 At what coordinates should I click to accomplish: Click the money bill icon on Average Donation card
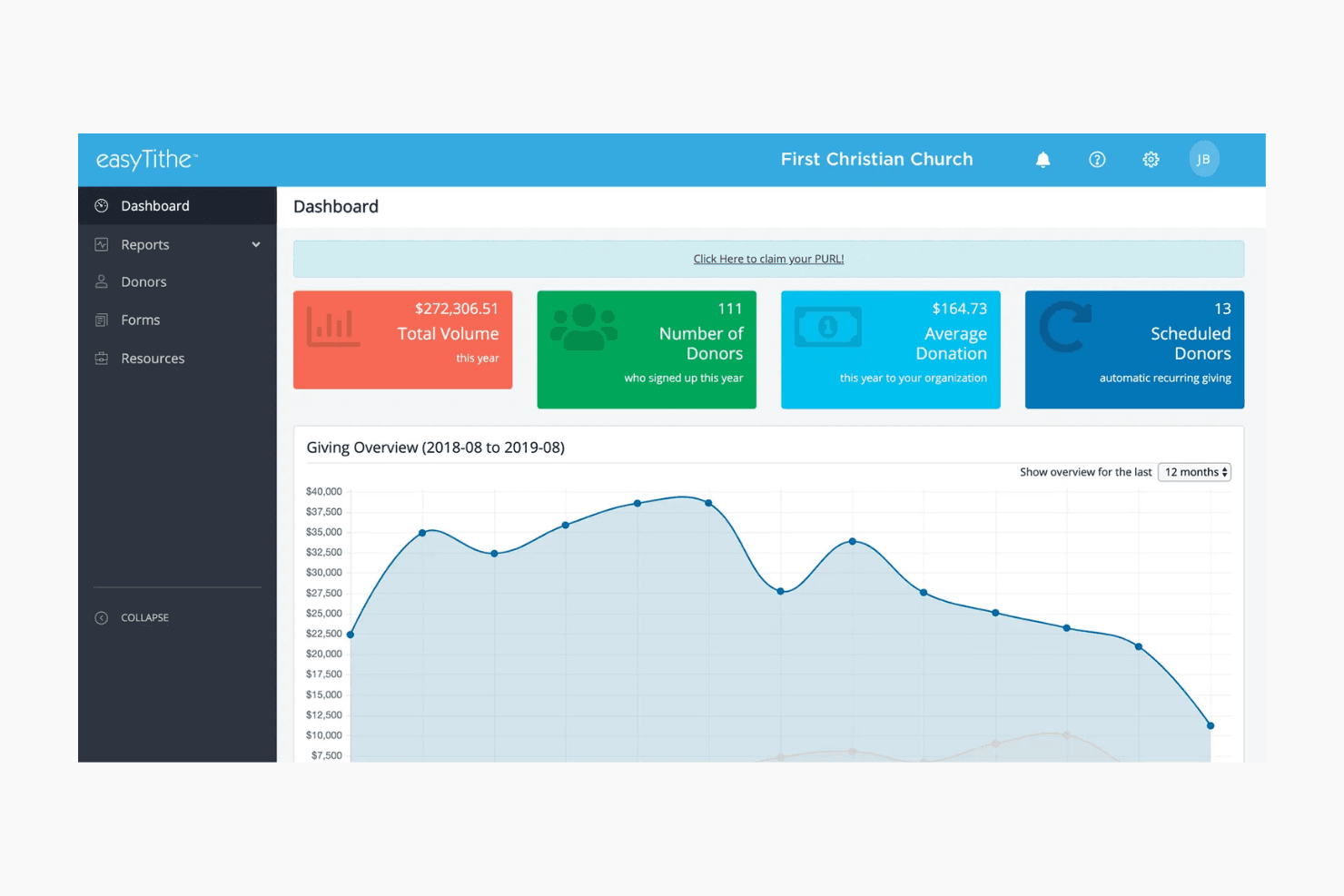(x=828, y=327)
